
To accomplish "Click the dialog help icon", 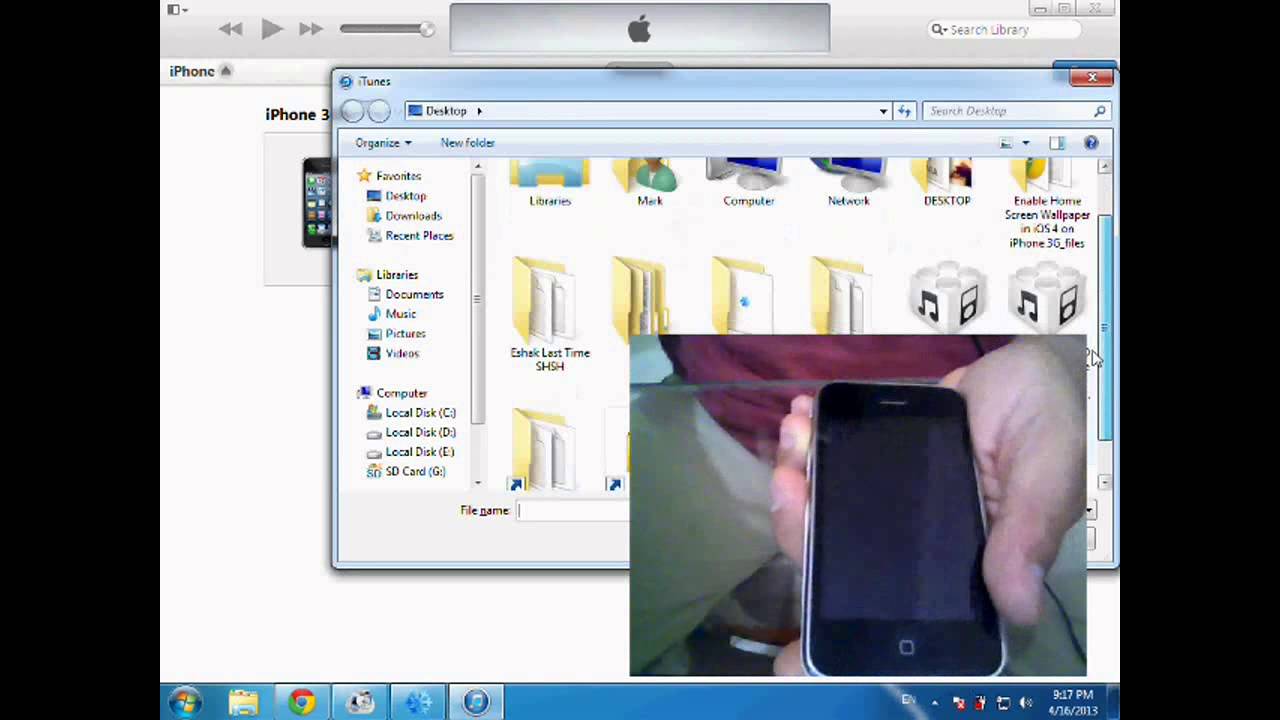I will 1091,143.
